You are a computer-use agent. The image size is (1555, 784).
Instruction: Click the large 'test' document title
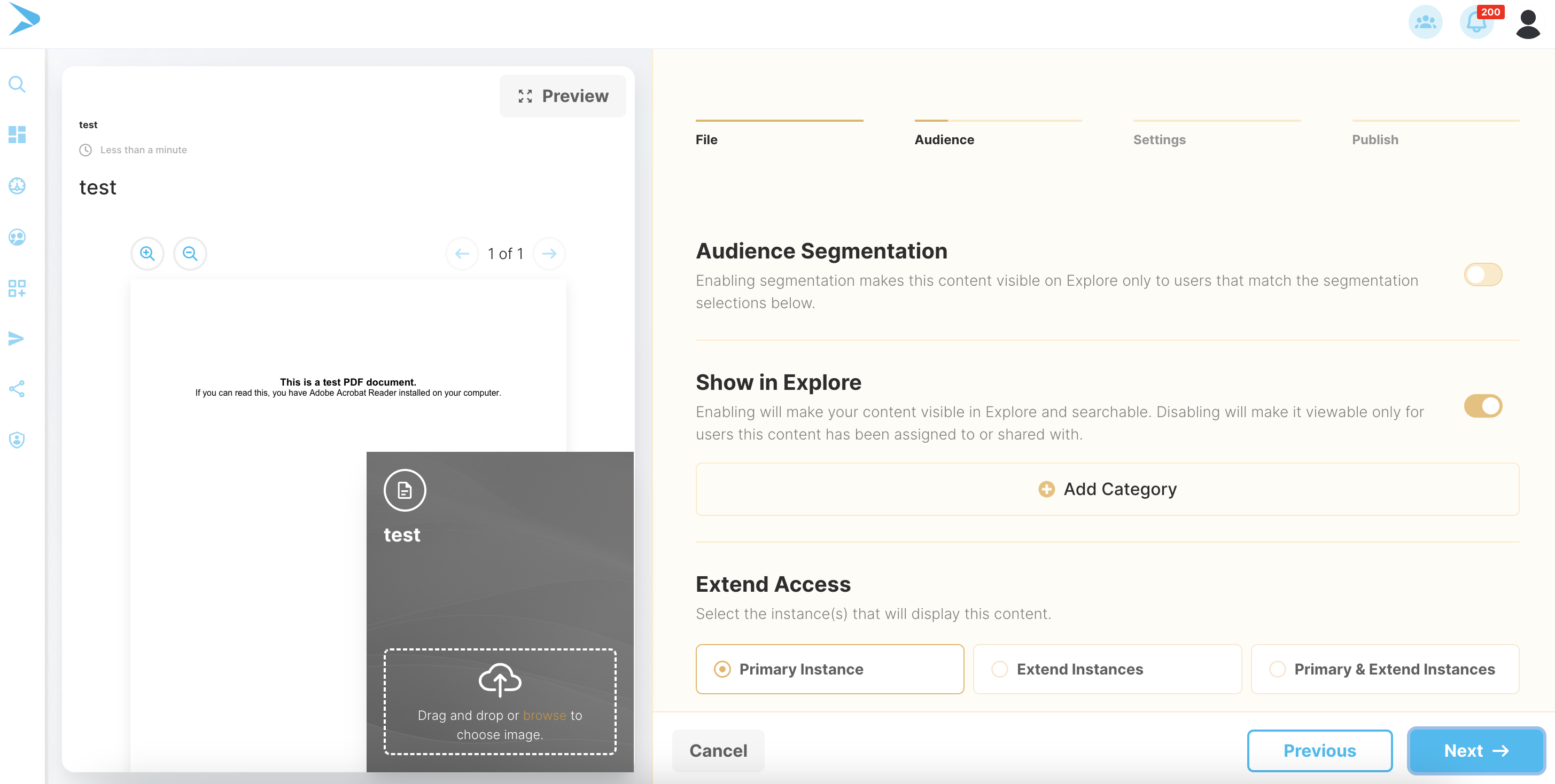coord(98,187)
